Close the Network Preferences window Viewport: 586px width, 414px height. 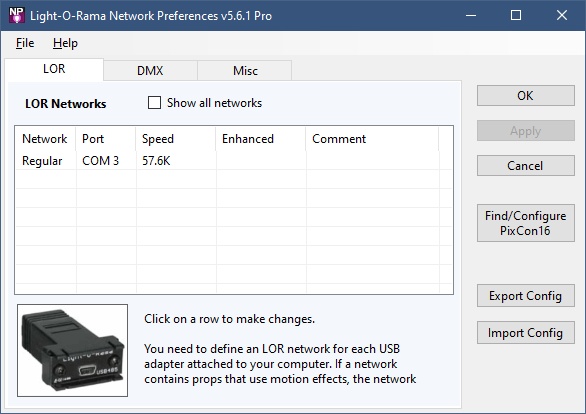[x=562, y=15]
